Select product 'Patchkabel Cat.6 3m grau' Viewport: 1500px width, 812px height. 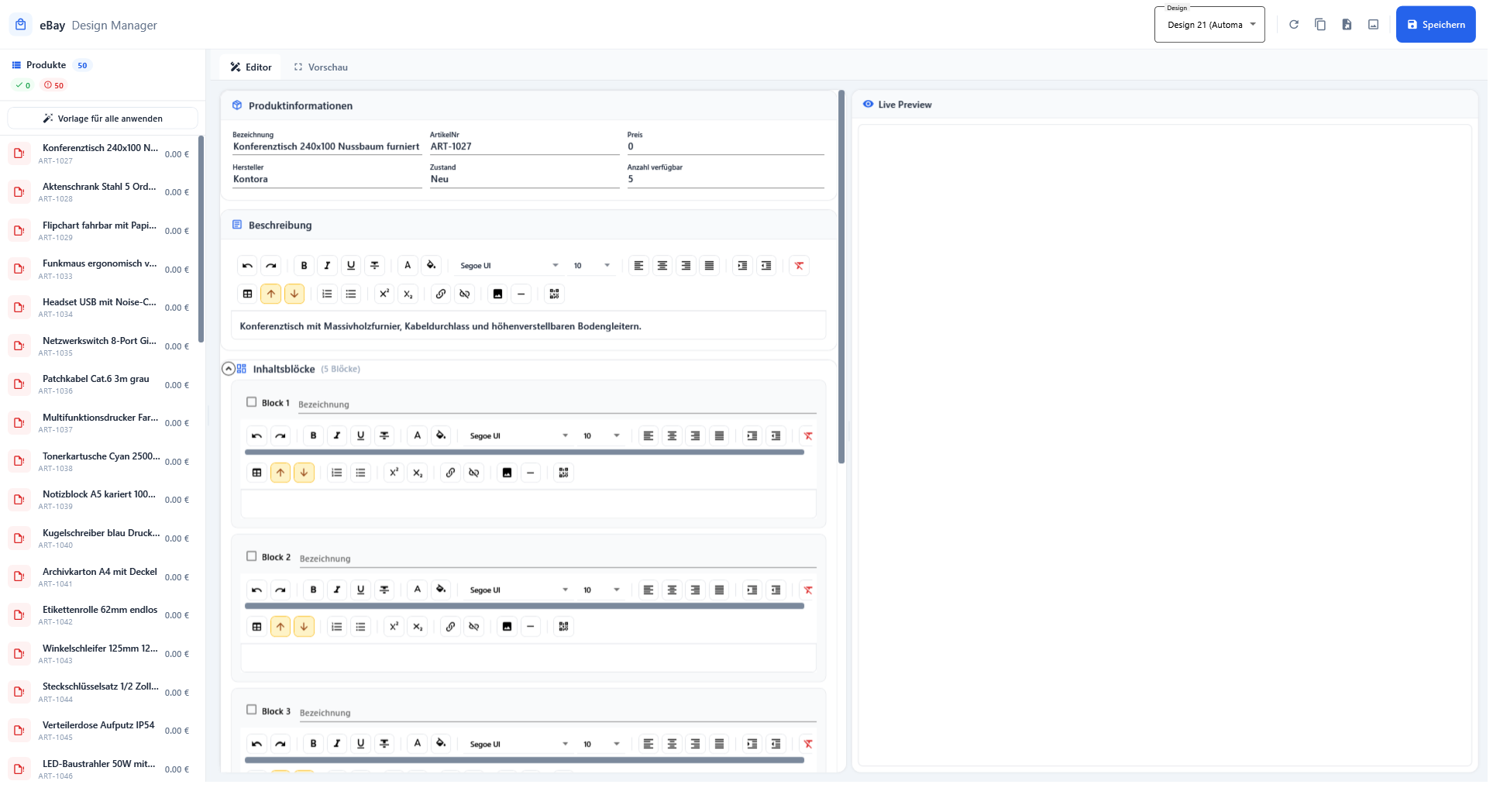(99, 385)
